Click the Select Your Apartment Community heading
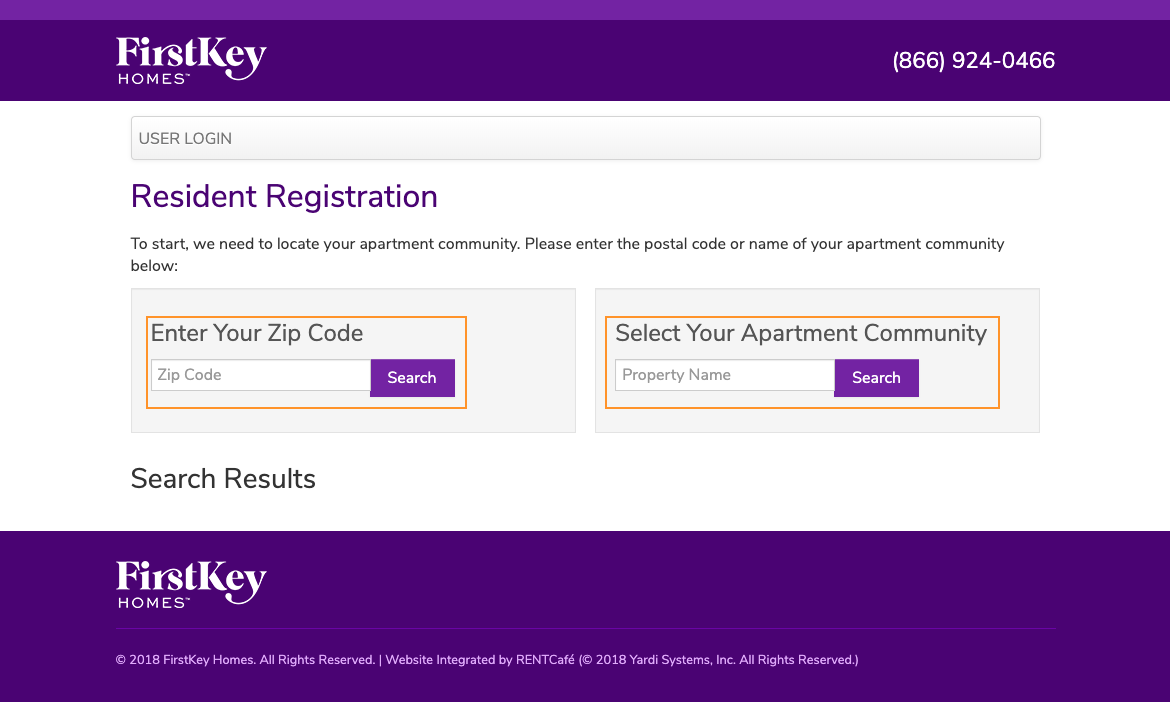 [800, 333]
